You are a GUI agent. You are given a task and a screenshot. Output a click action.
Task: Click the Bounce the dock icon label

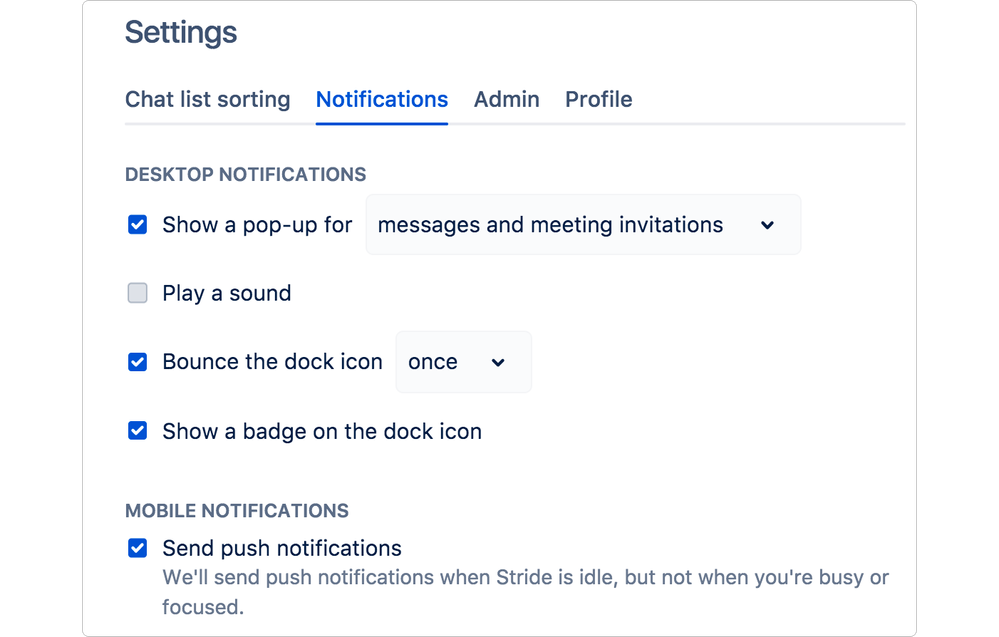tap(271, 362)
